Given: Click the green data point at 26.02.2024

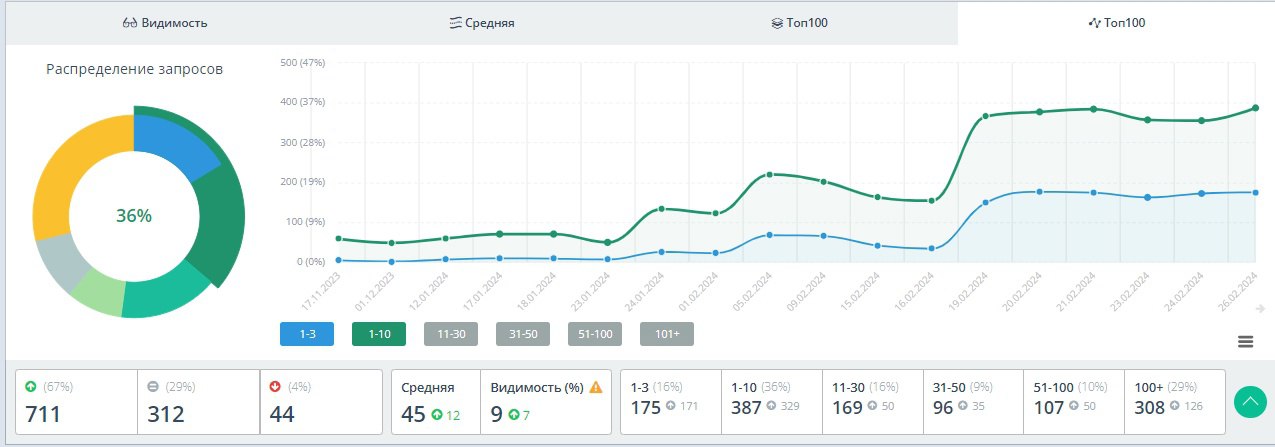Looking at the screenshot, I should coord(1255,107).
